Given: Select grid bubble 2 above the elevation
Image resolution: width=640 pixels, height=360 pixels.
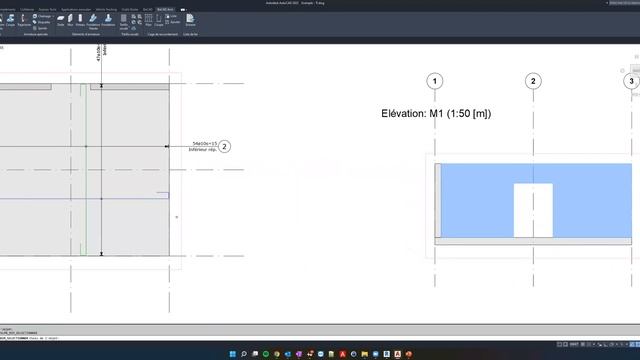Looking at the screenshot, I should (533, 81).
